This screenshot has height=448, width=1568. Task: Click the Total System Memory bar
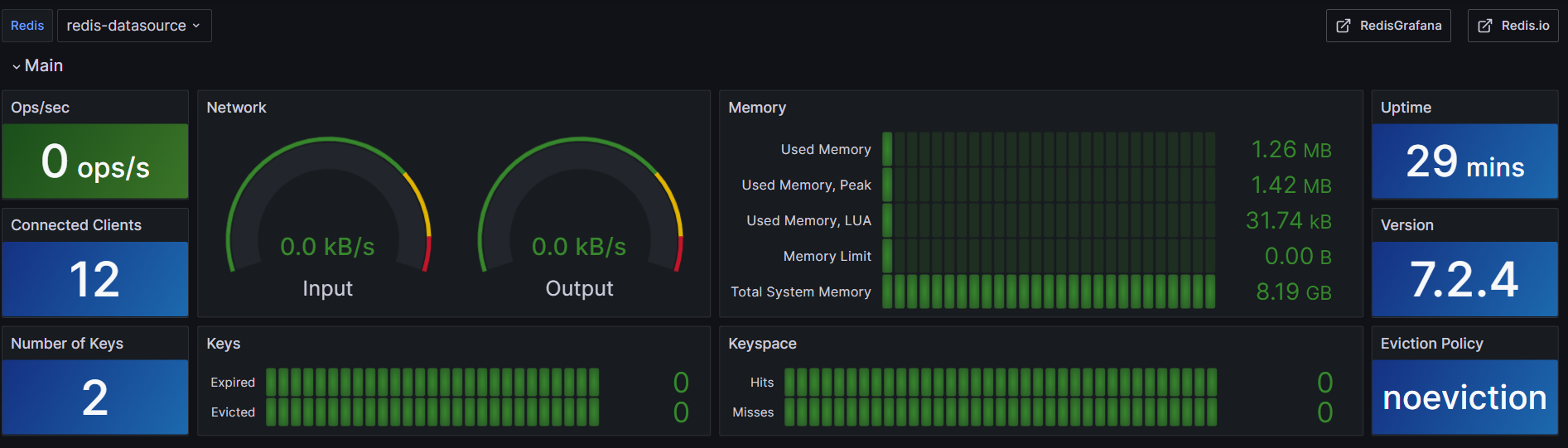pos(1048,291)
